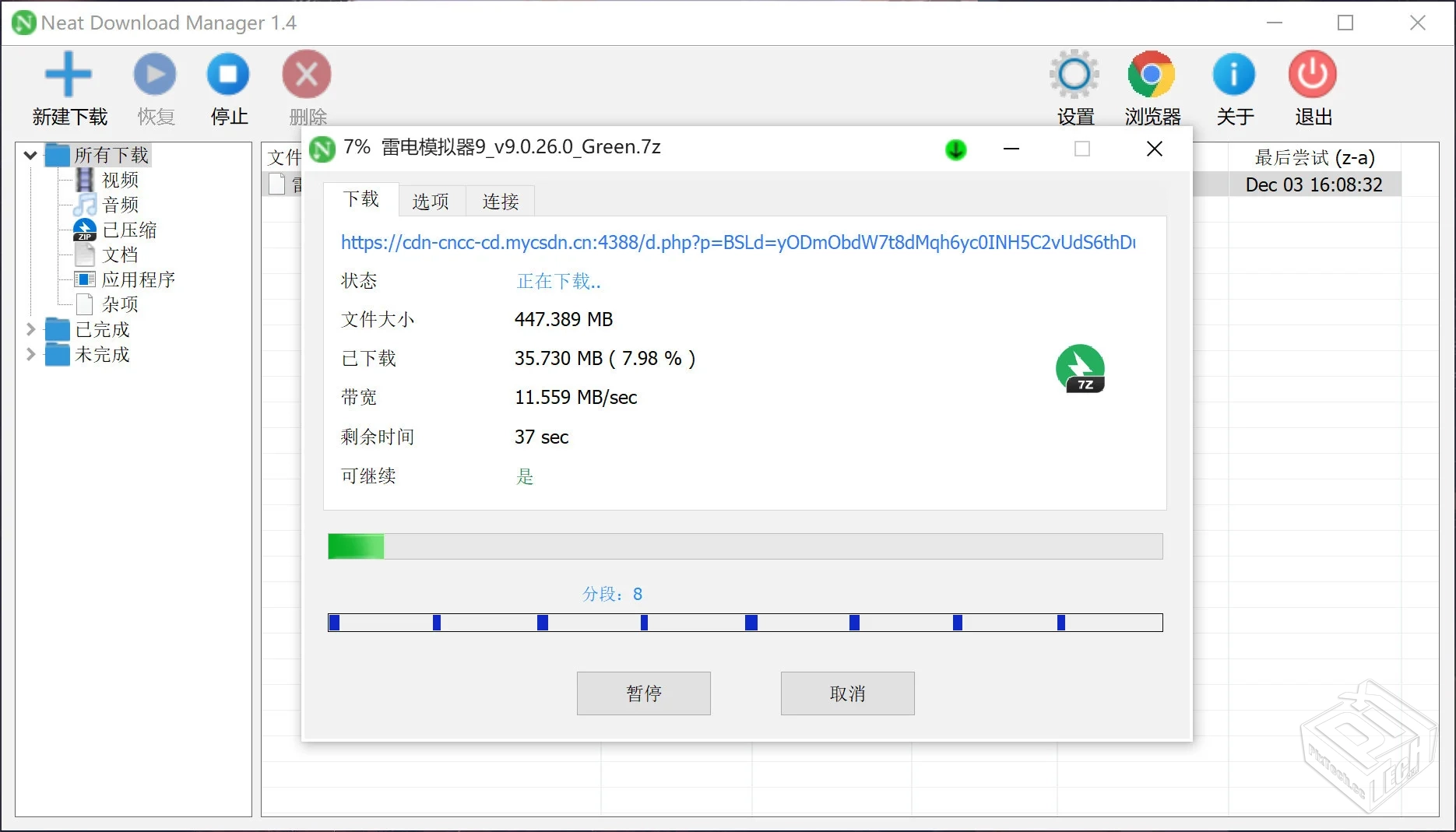Image resolution: width=1456 pixels, height=832 pixels.
Task: Sort by the 最后尝试 (z-a) column header
Action: pos(1315,157)
